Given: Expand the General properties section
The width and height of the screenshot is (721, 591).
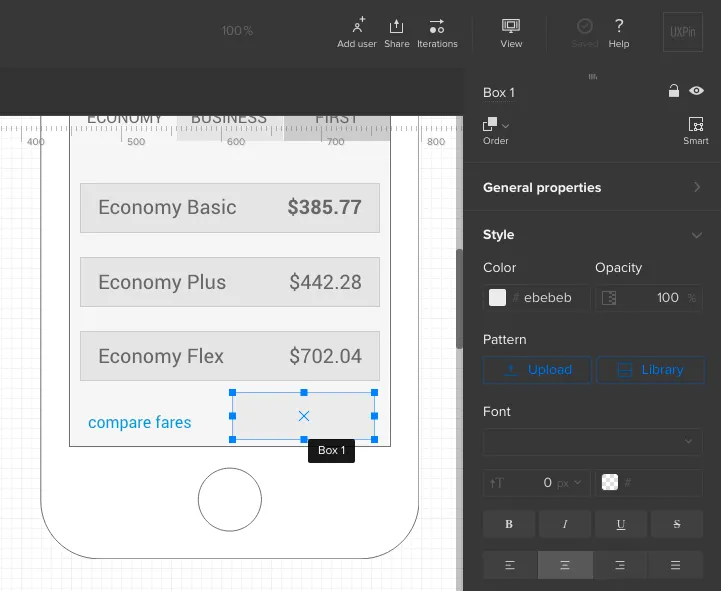Looking at the screenshot, I should [592, 187].
